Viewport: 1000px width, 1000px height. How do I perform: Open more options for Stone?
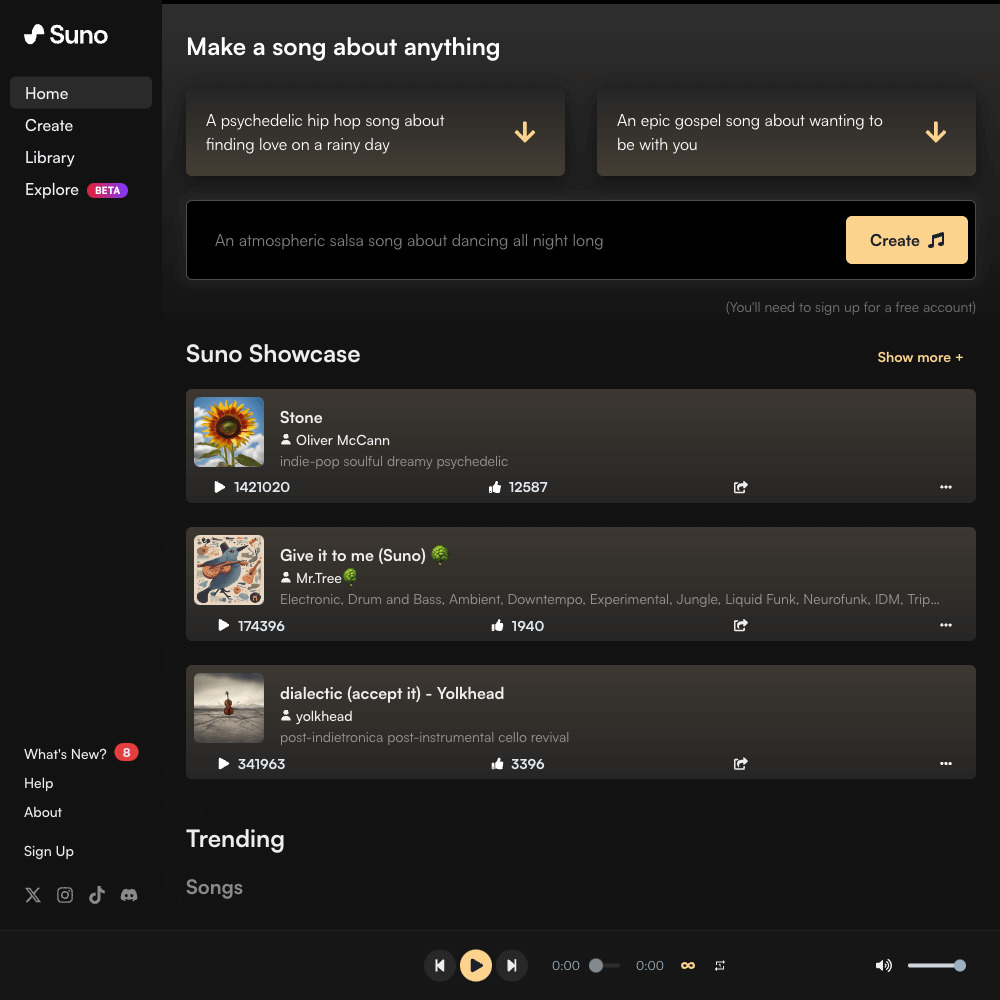tap(946, 488)
